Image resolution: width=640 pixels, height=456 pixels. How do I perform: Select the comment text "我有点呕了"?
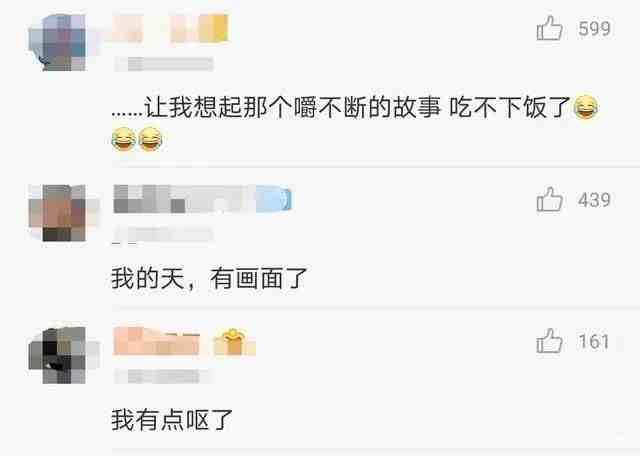click(172, 420)
